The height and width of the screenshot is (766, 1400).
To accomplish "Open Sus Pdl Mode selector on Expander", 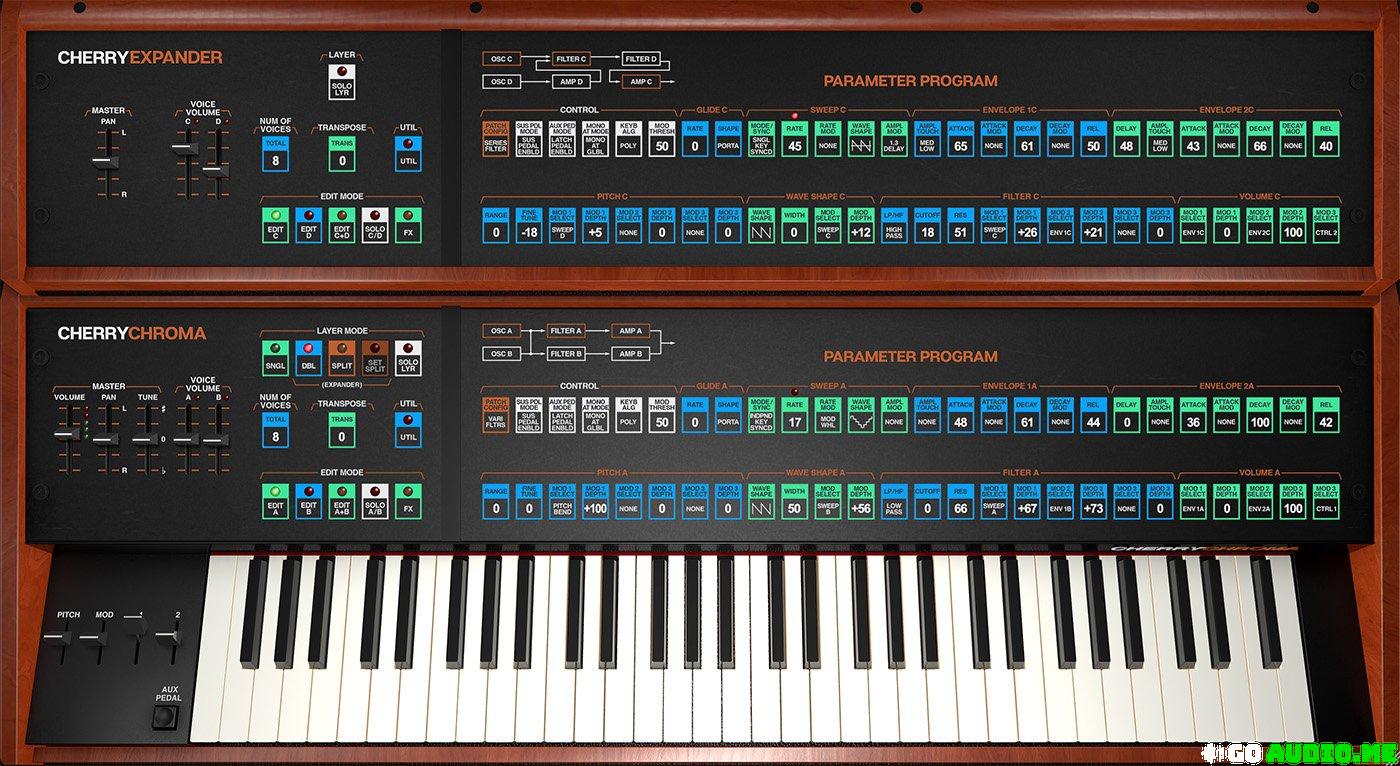I will coord(530,139).
